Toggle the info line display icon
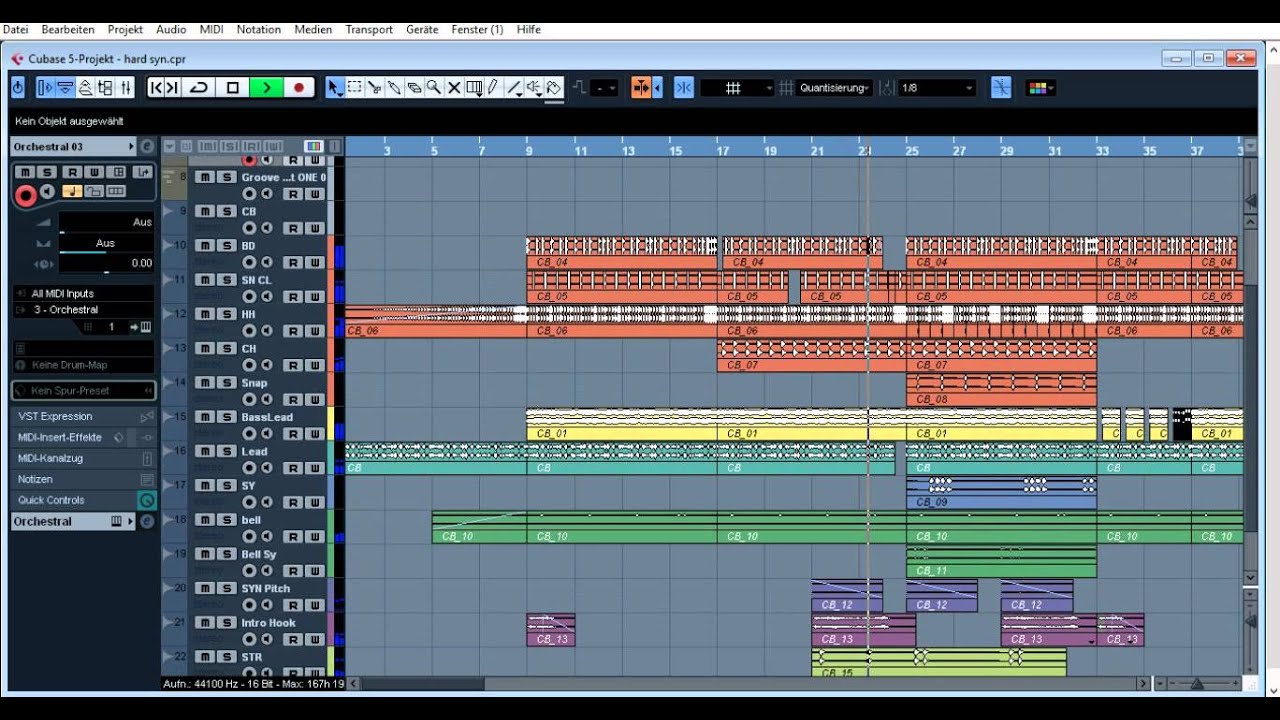This screenshot has width=1280, height=720. (65, 88)
